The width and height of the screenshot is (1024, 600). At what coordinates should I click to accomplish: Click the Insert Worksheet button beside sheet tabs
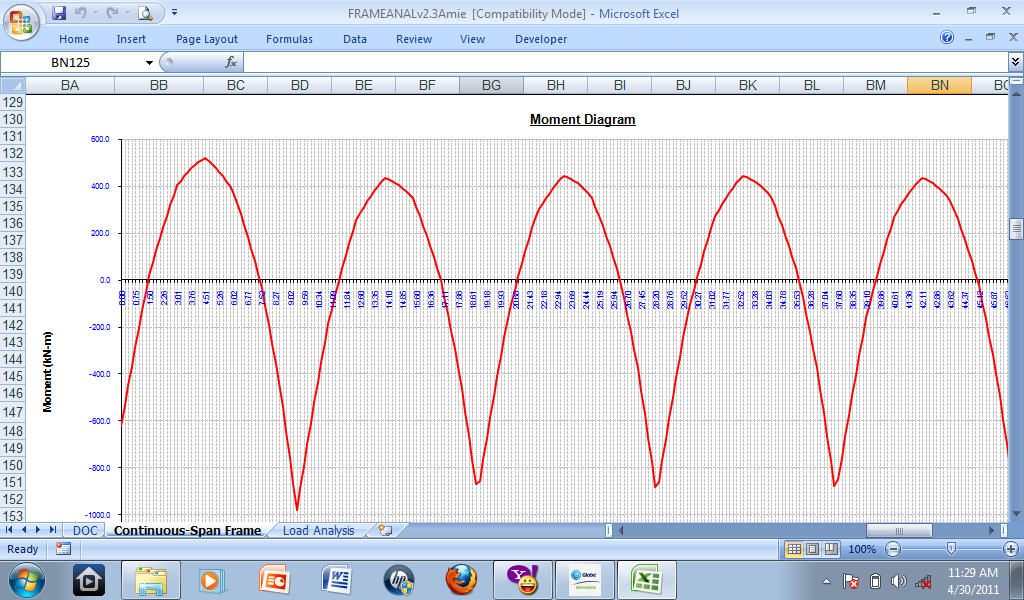[x=383, y=530]
